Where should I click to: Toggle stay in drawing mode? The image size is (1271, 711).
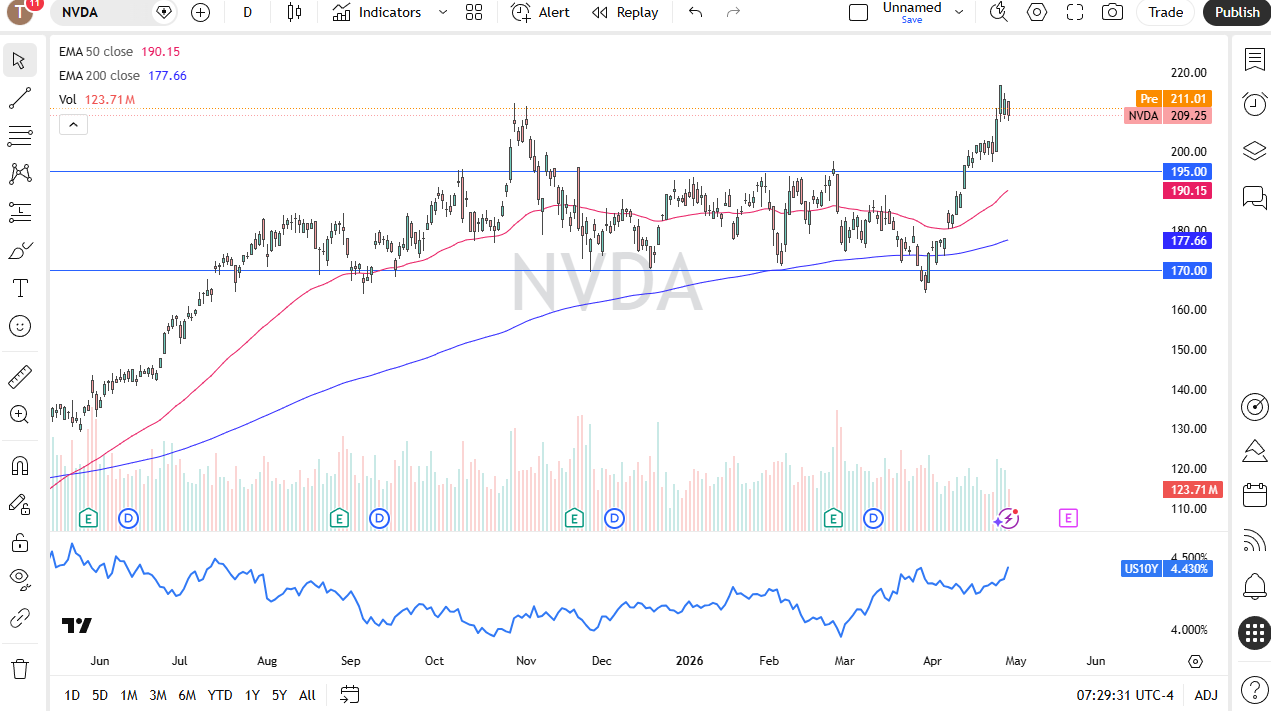pyautogui.click(x=20, y=504)
